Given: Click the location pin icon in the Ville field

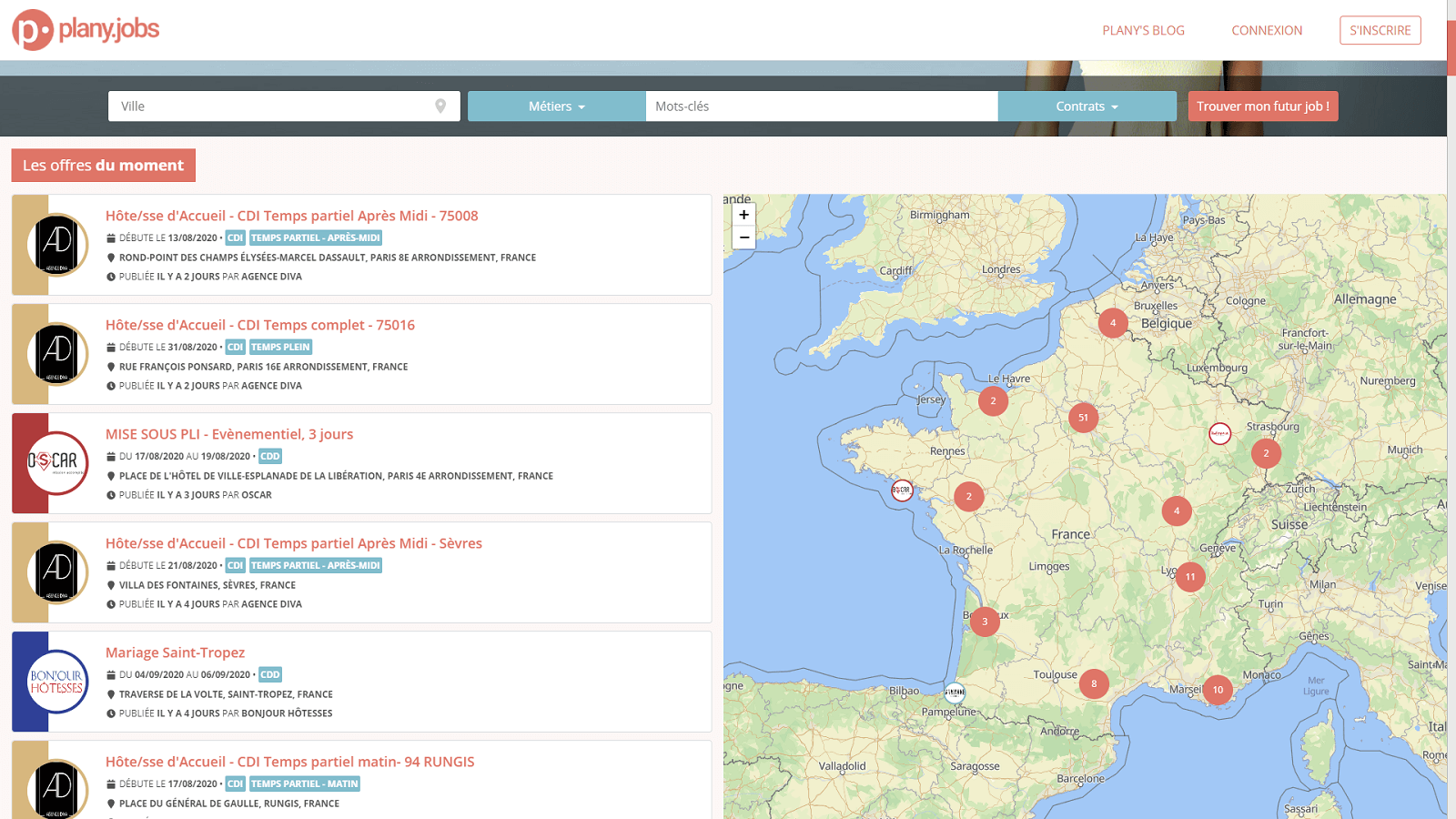Looking at the screenshot, I should (440, 106).
